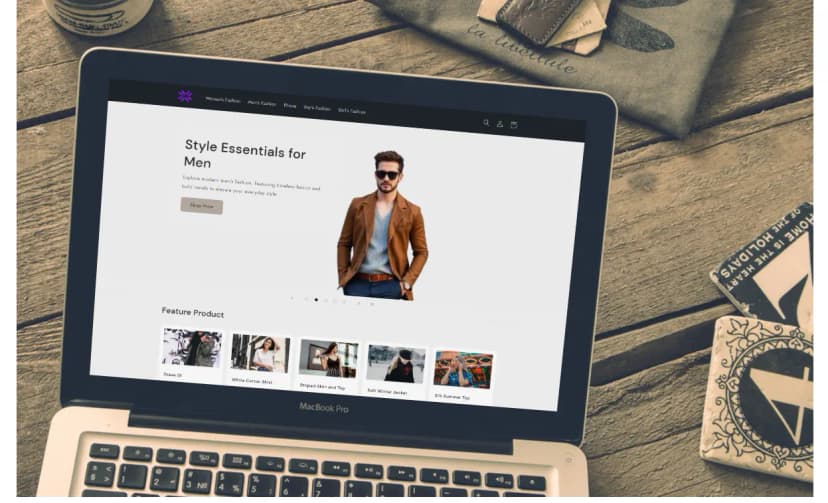
Task: Open the White Cotton Shirt product image
Action: point(260,353)
